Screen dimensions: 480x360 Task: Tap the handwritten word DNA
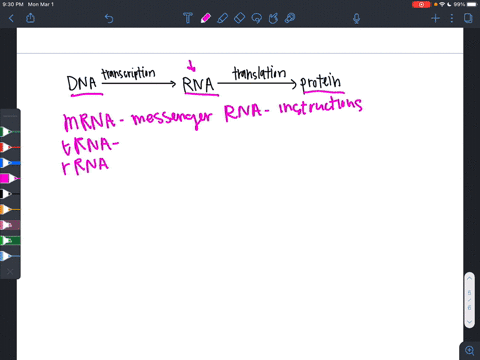(81, 83)
